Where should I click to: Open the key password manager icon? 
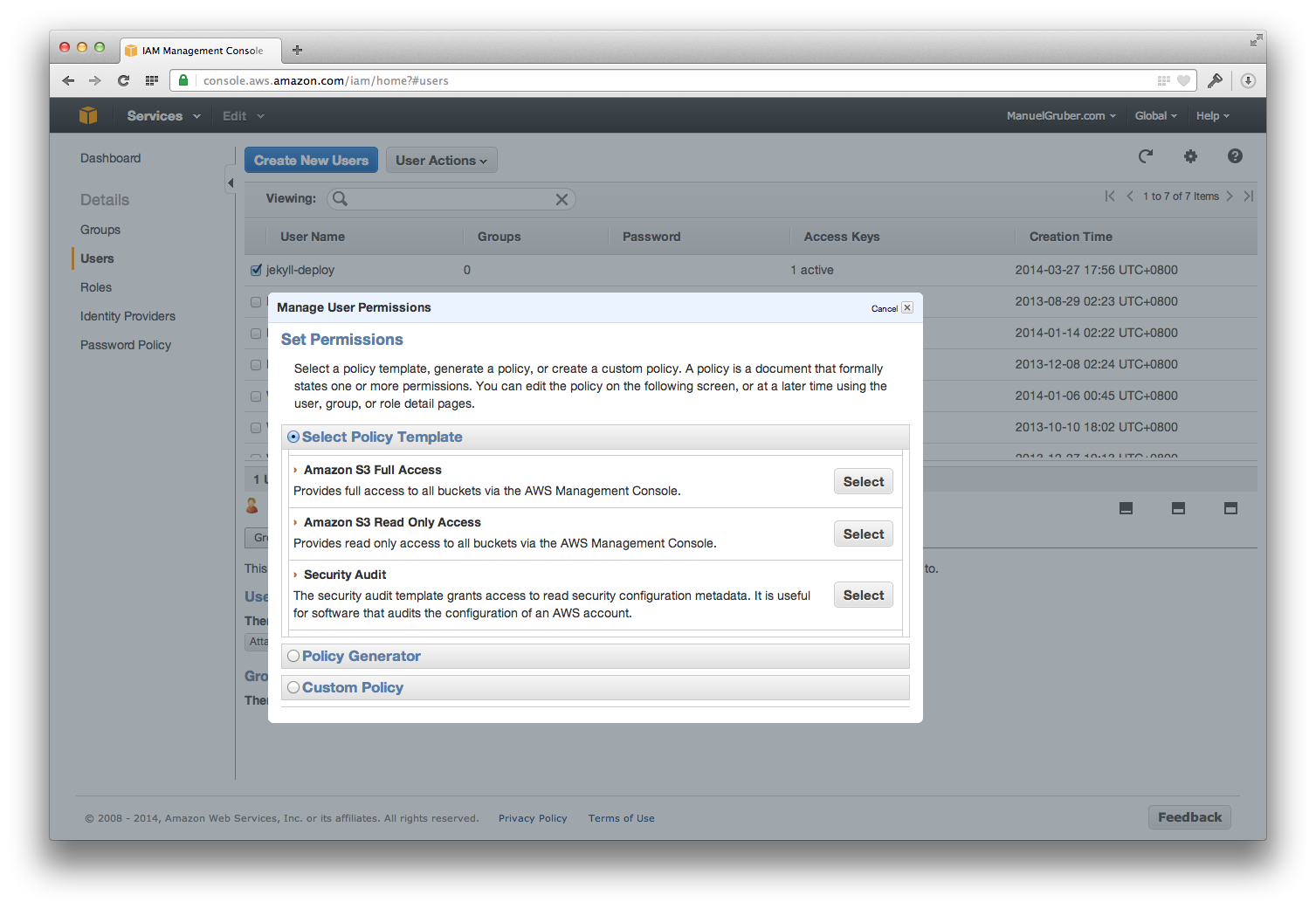point(1215,80)
